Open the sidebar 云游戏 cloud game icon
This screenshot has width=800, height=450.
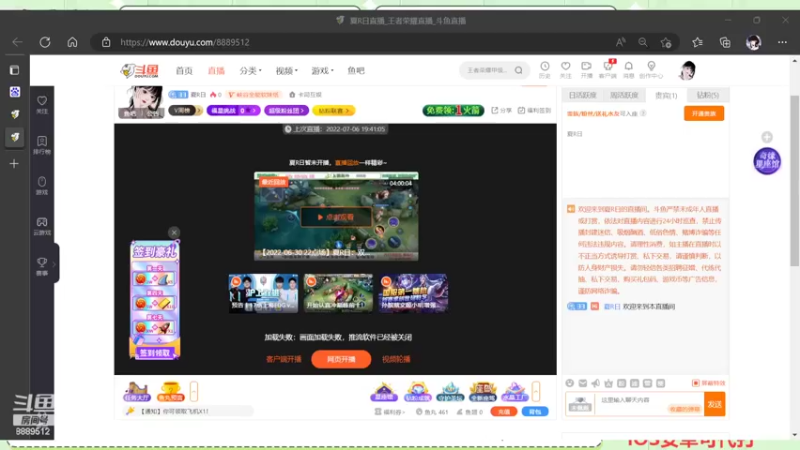(42, 226)
